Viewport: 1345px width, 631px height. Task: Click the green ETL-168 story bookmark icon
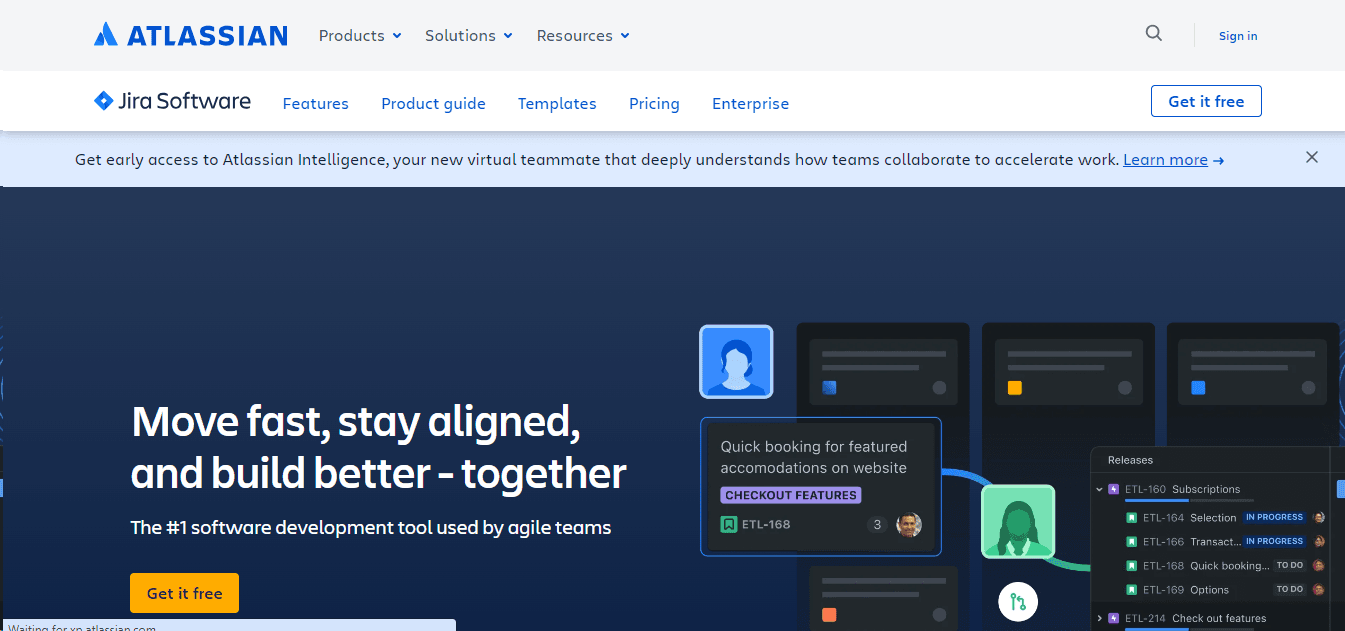point(729,524)
